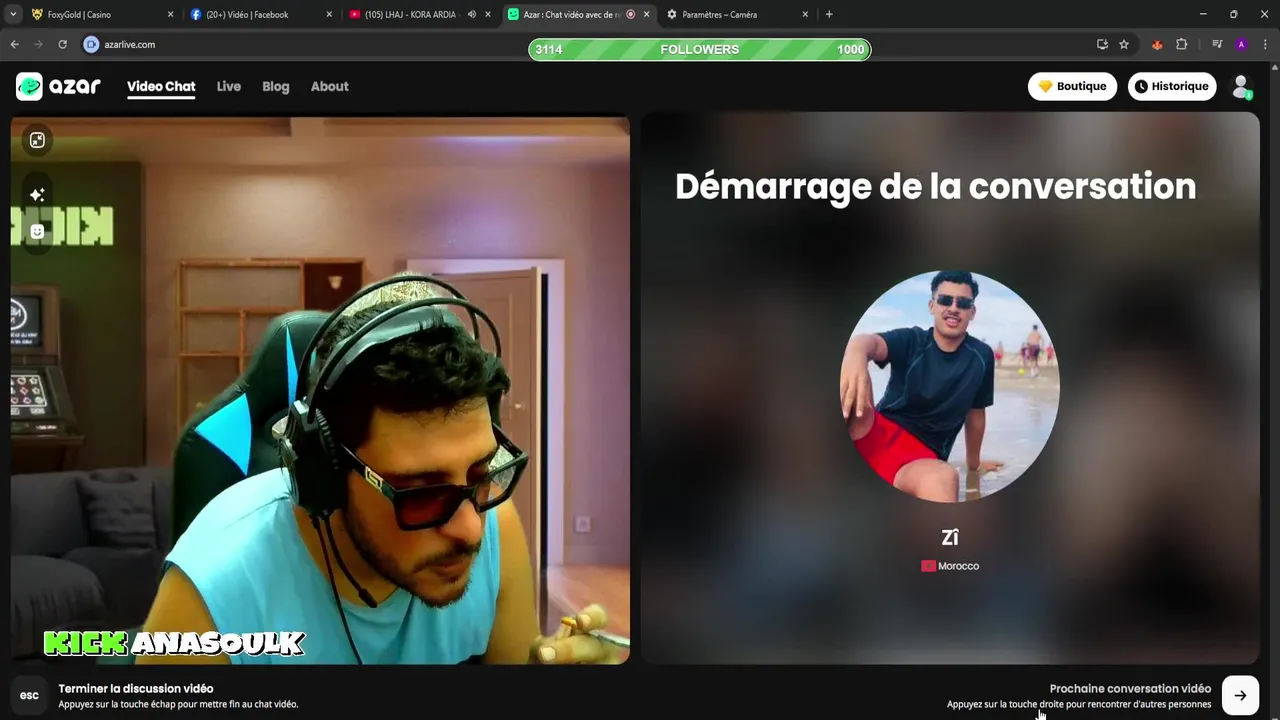Viewport: 1280px width, 720px height.
Task: Click Zî's profile picture
Action: [949, 385]
